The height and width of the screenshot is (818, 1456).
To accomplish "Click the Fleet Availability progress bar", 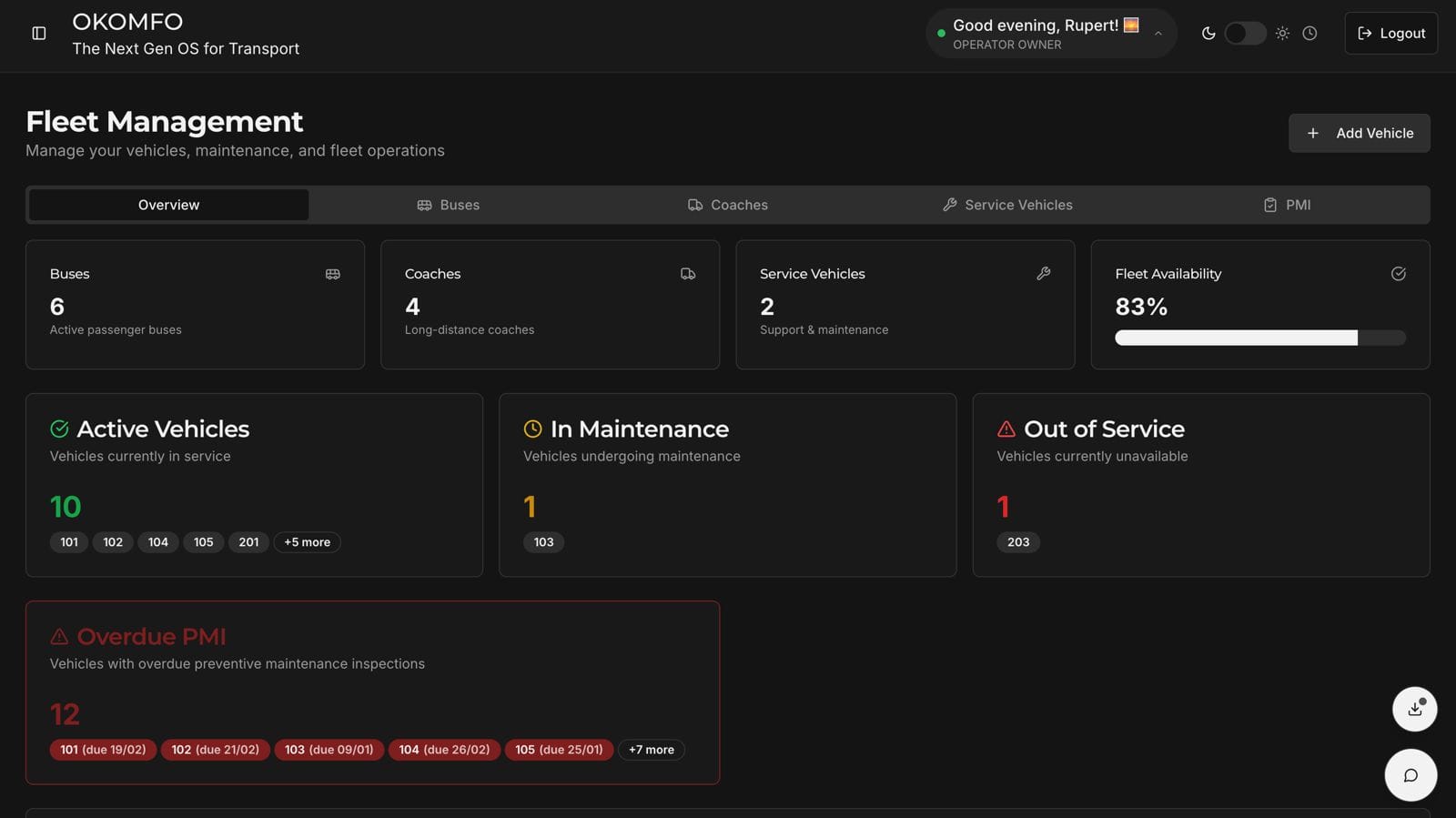I will (x=1259, y=338).
